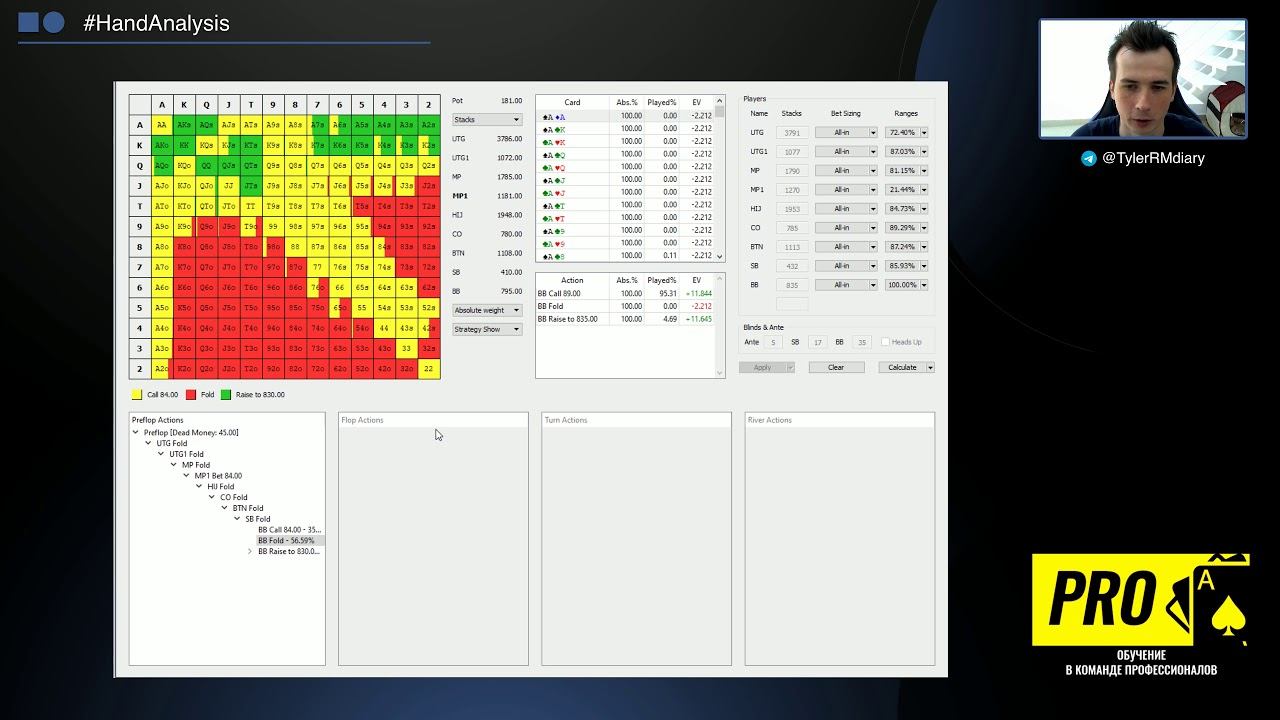The width and height of the screenshot is (1280, 720).
Task: Click the MP1 stack value 1181.00
Action: click(510, 196)
